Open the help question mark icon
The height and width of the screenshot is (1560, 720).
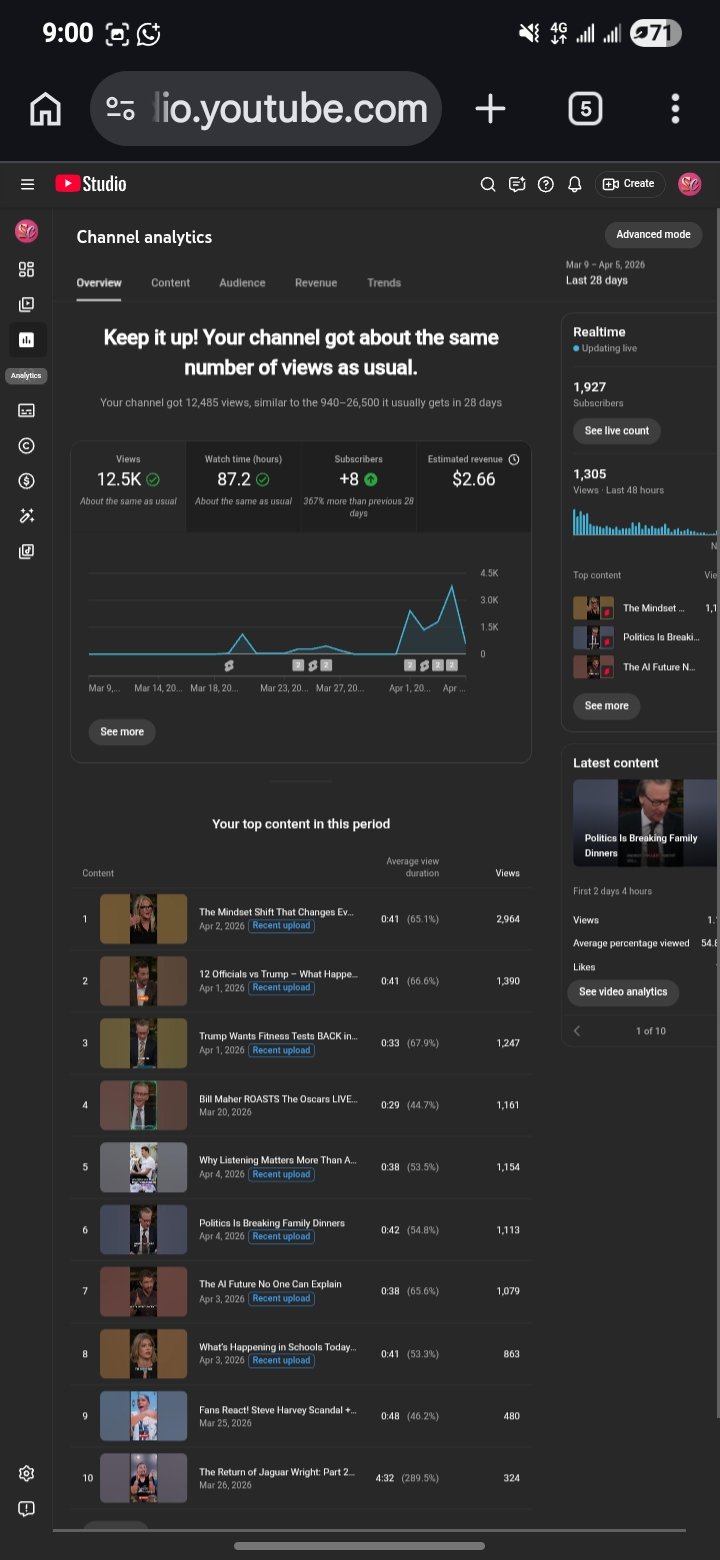click(x=546, y=184)
